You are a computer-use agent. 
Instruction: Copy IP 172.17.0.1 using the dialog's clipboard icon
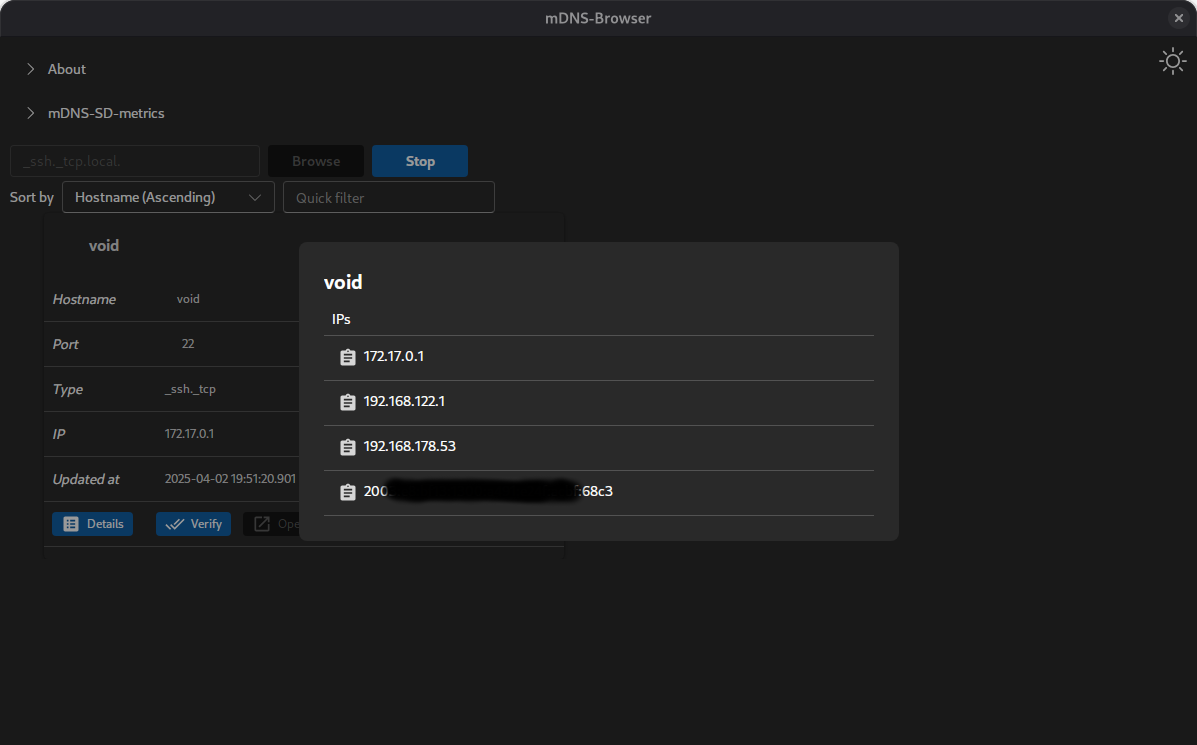tap(347, 357)
